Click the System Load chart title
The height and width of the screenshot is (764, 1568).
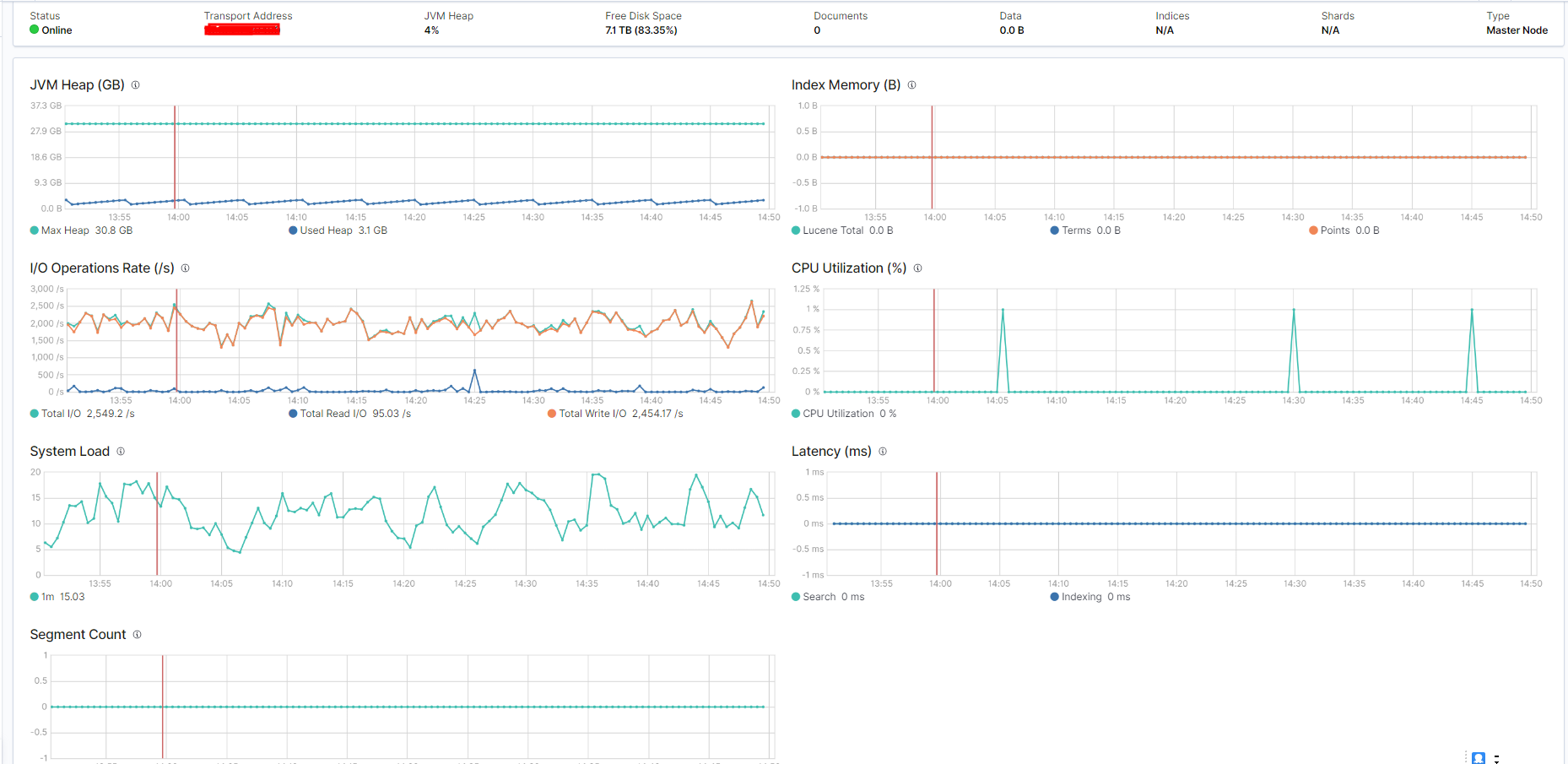(x=70, y=452)
